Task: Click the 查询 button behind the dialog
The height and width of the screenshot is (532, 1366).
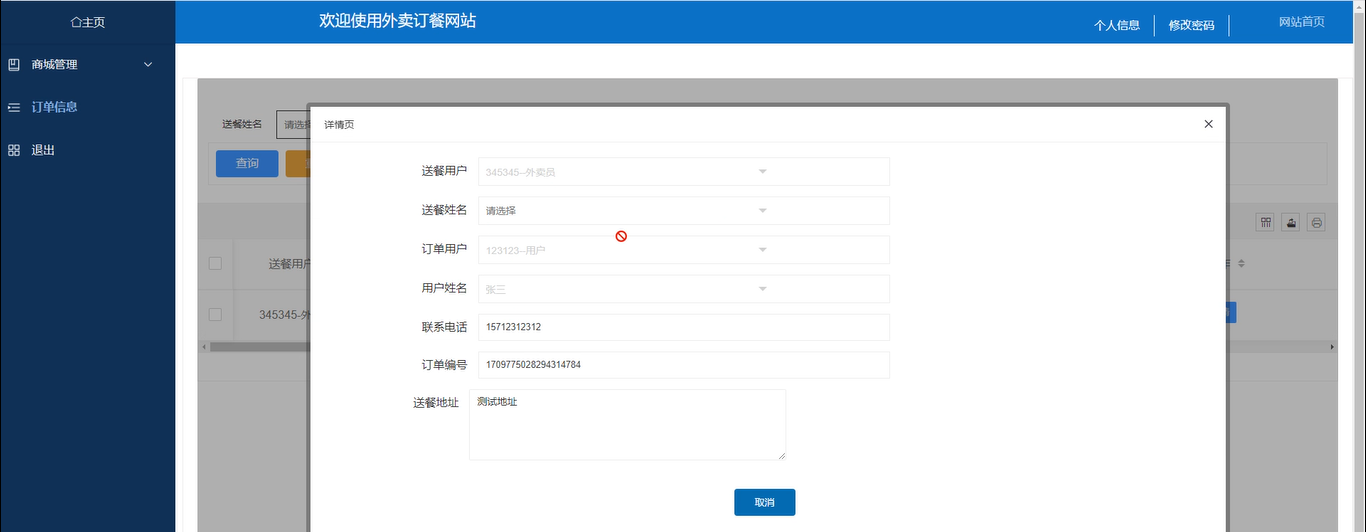Action: click(x=247, y=163)
